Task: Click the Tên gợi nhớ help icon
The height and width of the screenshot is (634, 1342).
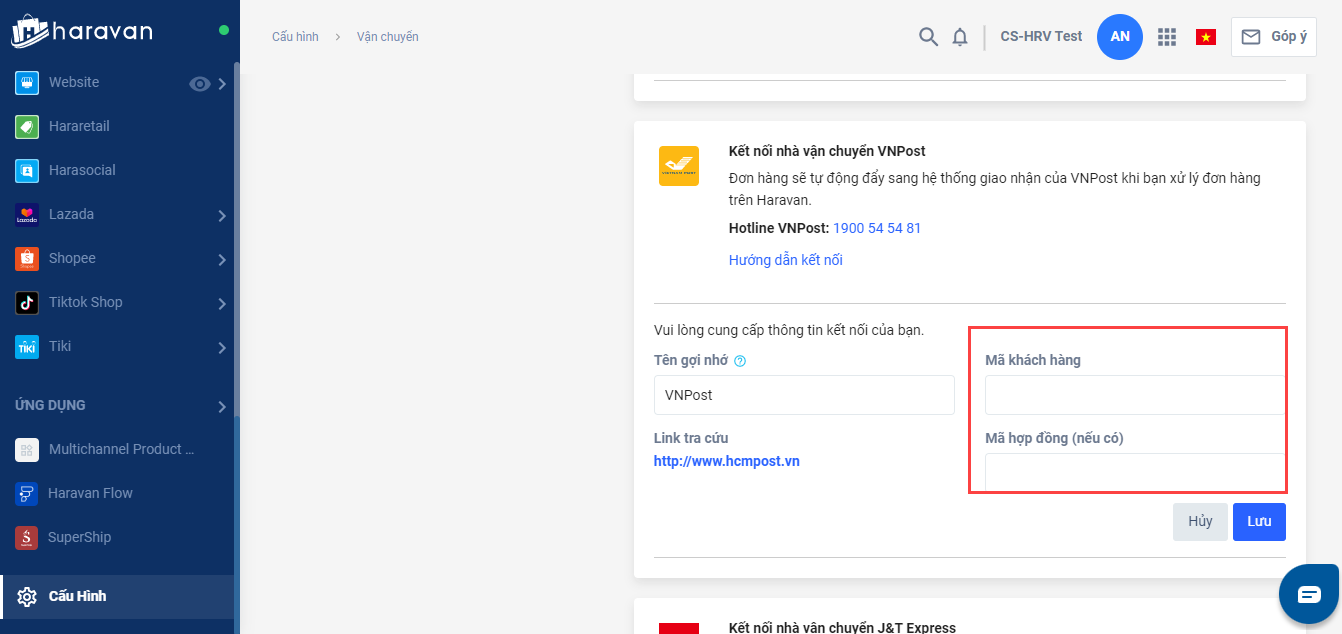Action: pos(740,361)
